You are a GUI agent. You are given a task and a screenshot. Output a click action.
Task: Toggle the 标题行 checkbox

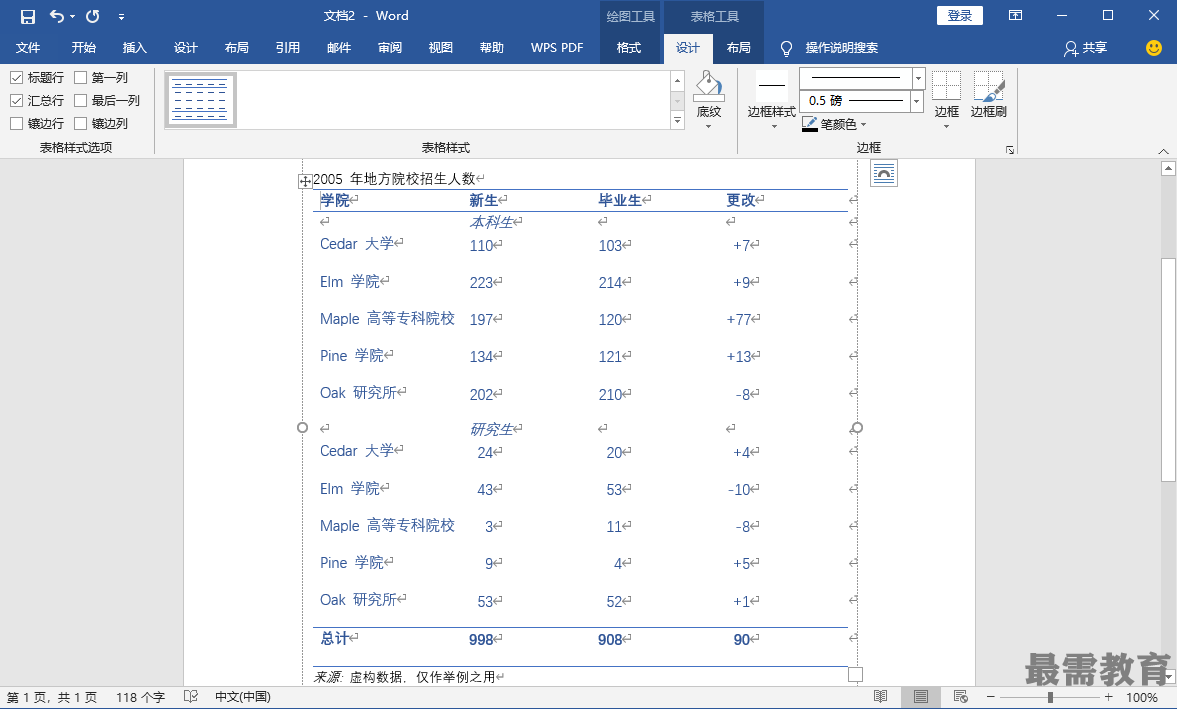pyautogui.click(x=17, y=77)
